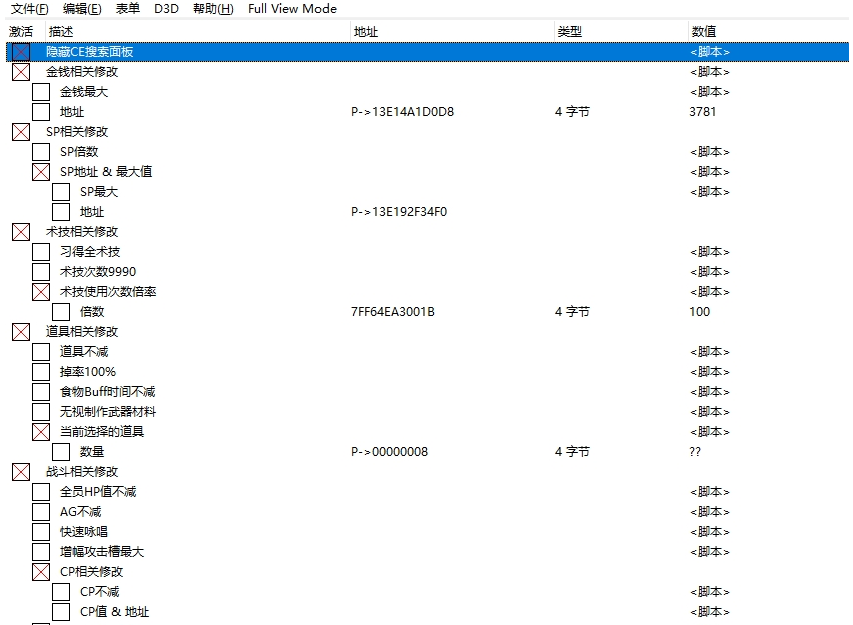This screenshot has width=853, height=625.
Task: Enable the 习得全术技 checkbox
Action: pyautogui.click(x=39, y=251)
